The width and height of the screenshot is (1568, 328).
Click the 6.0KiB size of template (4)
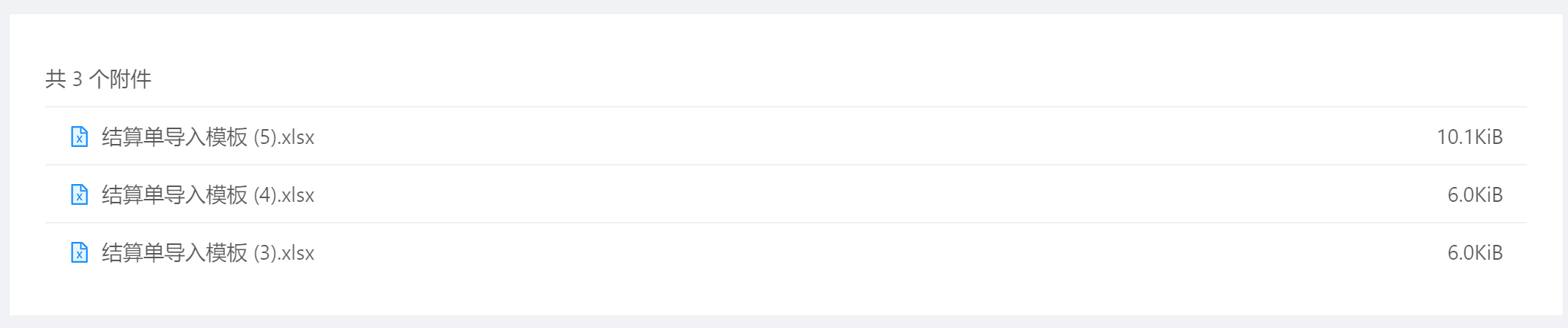point(1474,195)
